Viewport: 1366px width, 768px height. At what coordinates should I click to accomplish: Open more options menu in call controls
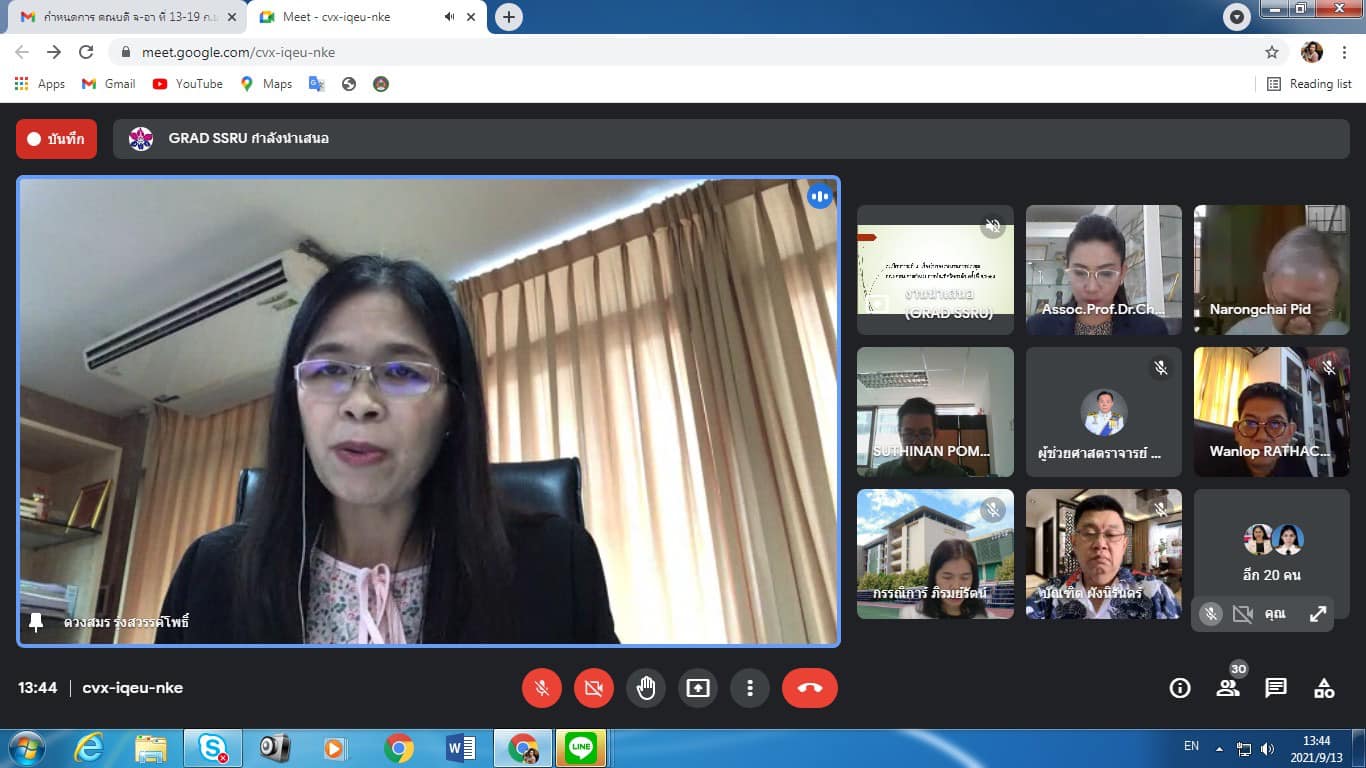tap(749, 688)
